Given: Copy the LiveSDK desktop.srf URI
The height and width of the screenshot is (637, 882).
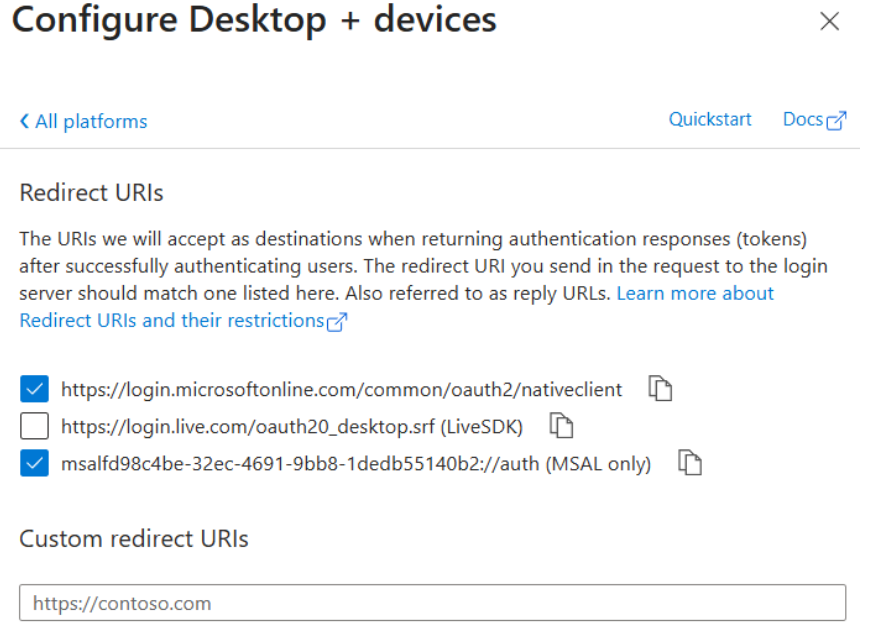Looking at the screenshot, I should (563, 426).
